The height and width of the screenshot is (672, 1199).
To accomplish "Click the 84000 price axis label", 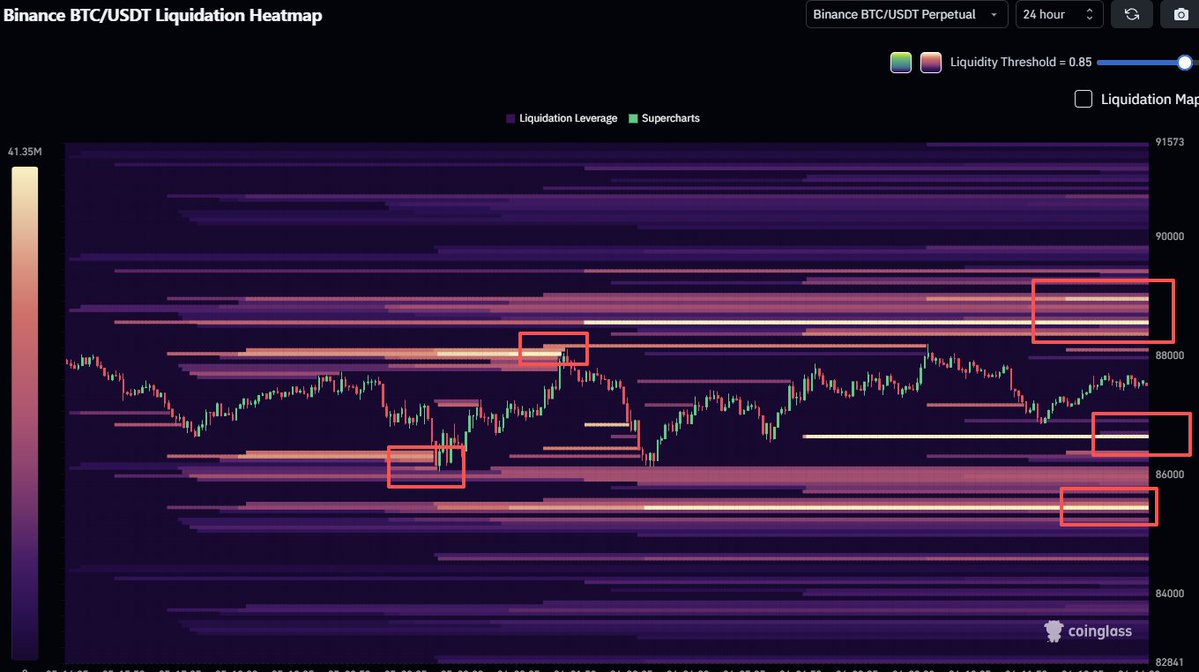I will 1169,594.
